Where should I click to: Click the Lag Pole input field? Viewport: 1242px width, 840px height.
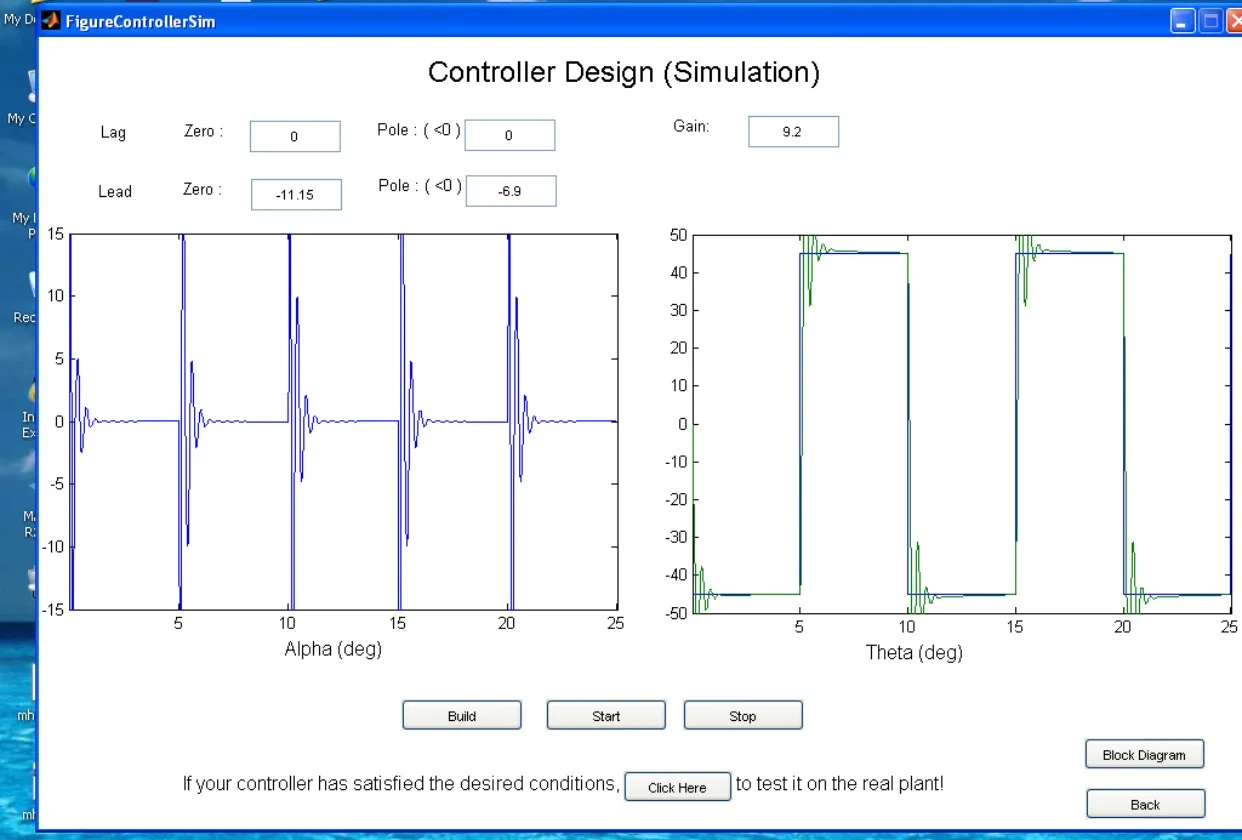(509, 136)
